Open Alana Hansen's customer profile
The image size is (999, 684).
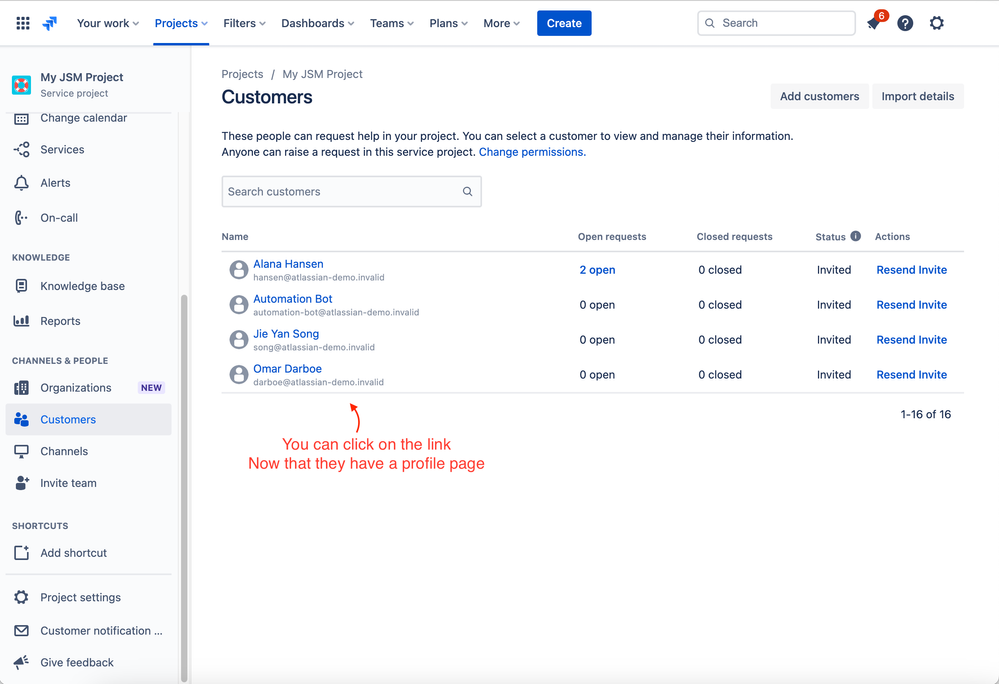[x=288, y=263]
